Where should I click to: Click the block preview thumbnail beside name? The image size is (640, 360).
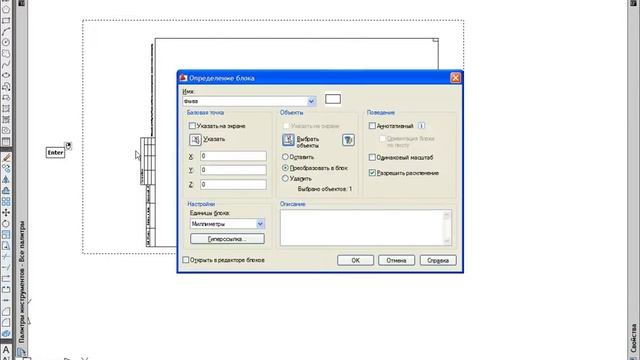(333, 99)
